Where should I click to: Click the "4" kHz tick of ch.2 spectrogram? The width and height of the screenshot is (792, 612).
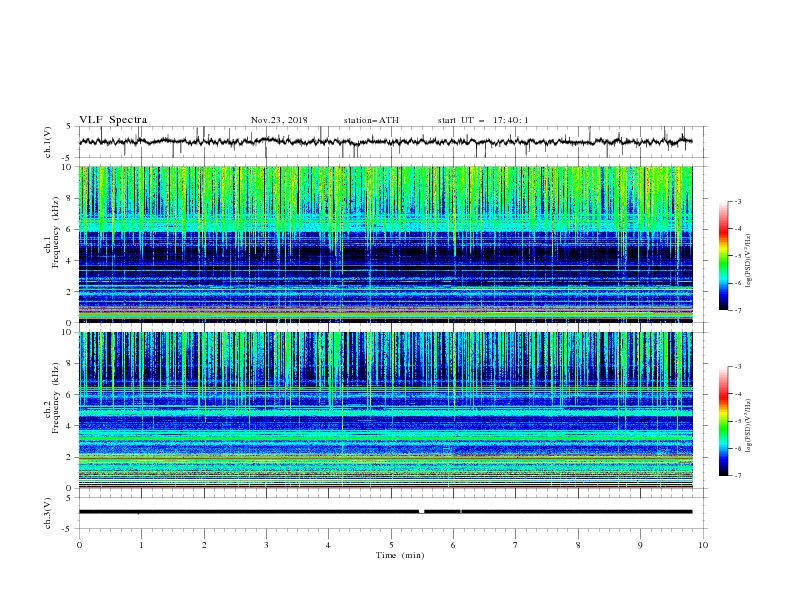point(69,426)
